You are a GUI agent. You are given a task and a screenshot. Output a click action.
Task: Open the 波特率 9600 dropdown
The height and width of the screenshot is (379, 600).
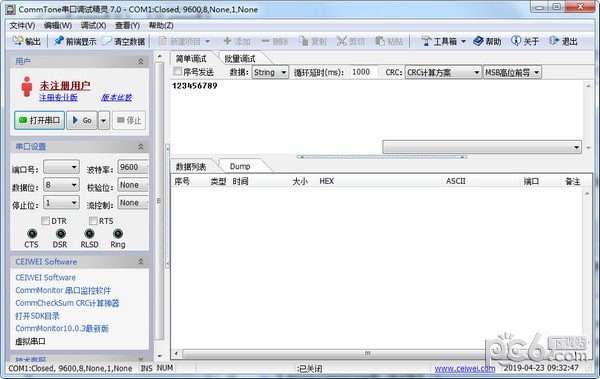(133, 167)
